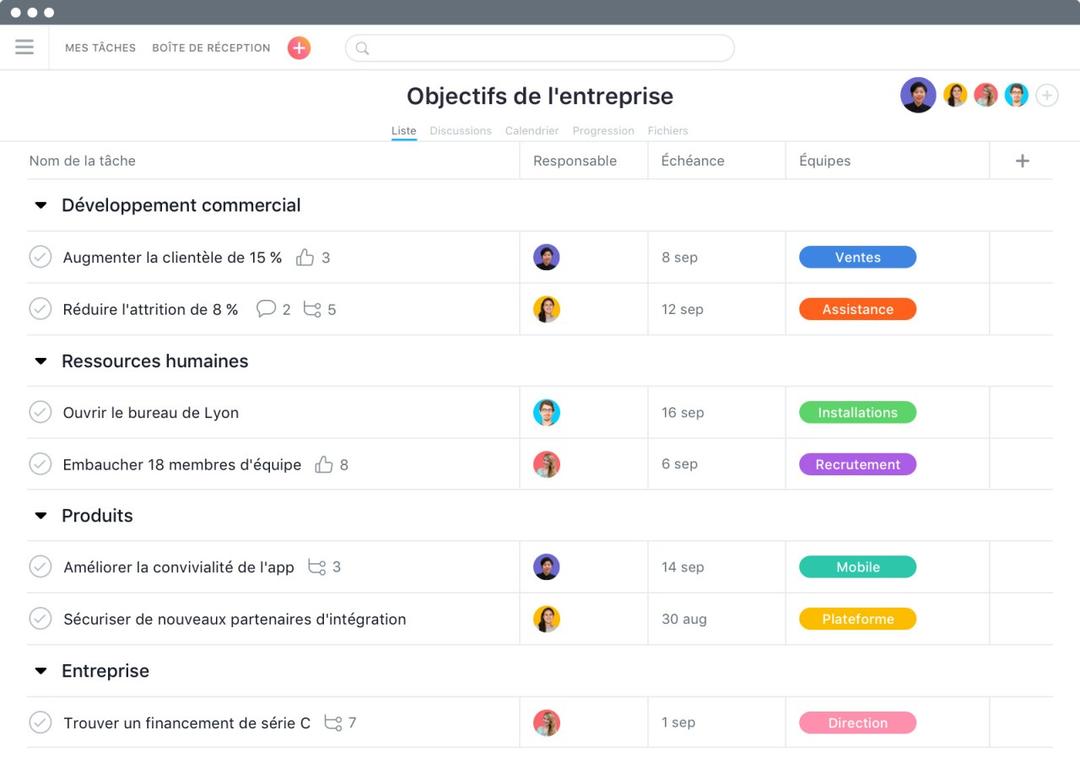Go to 'BOÎTE DE RÉCEPTION'
This screenshot has width=1080, height=759.
point(210,47)
